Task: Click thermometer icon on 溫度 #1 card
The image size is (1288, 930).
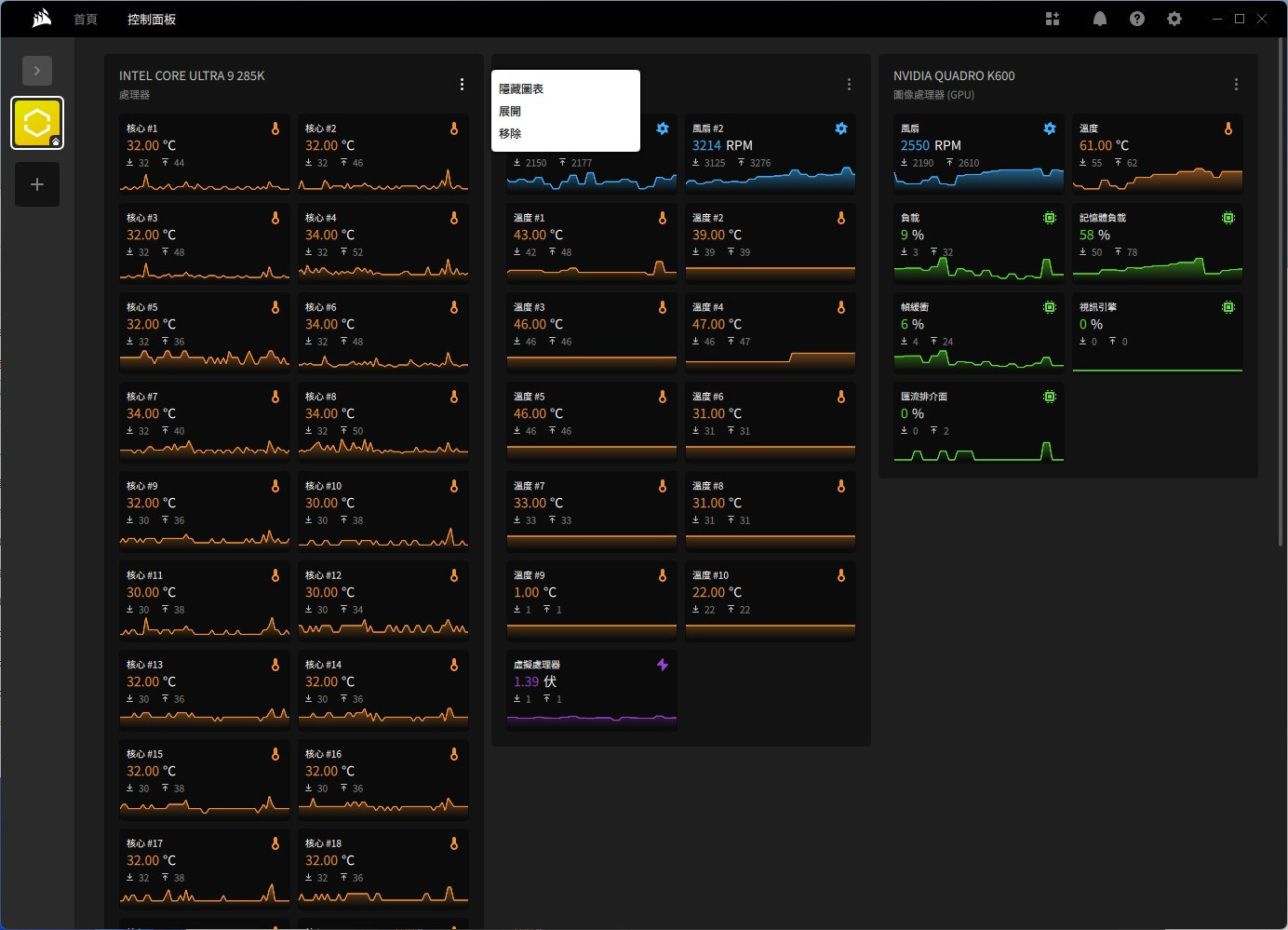Action: (x=663, y=218)
